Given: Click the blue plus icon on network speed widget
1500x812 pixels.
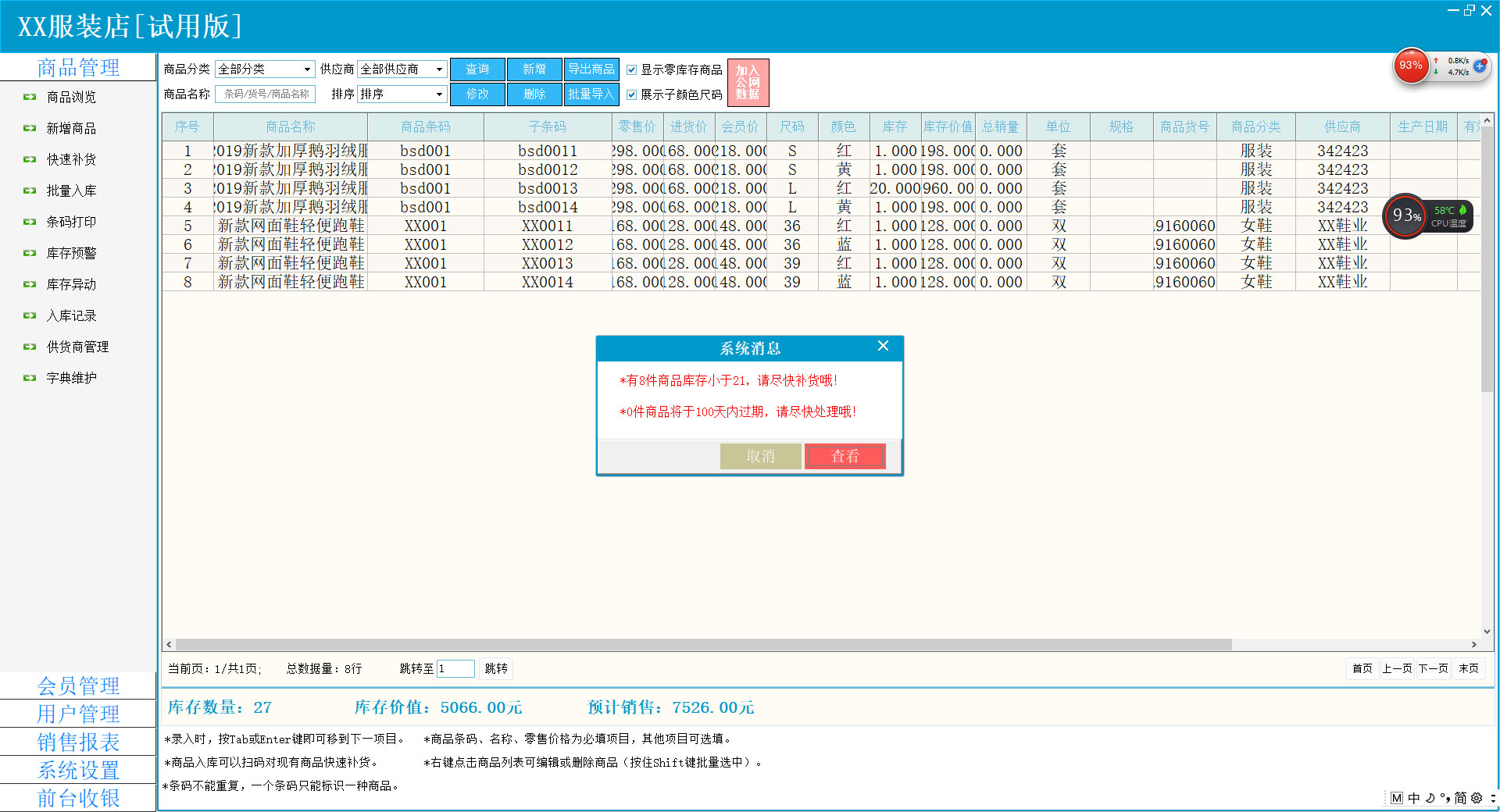Looking at the screenshot, I should tap(1479, 66).
